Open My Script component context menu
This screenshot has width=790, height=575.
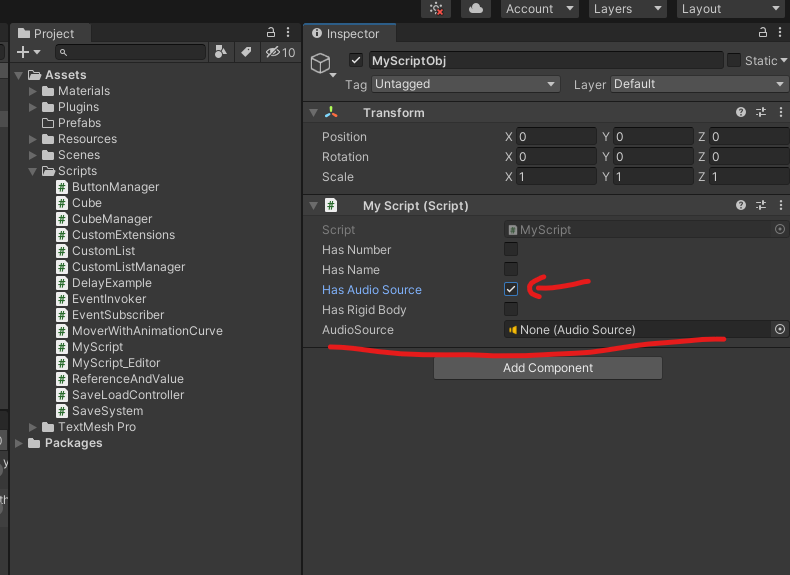781,205
